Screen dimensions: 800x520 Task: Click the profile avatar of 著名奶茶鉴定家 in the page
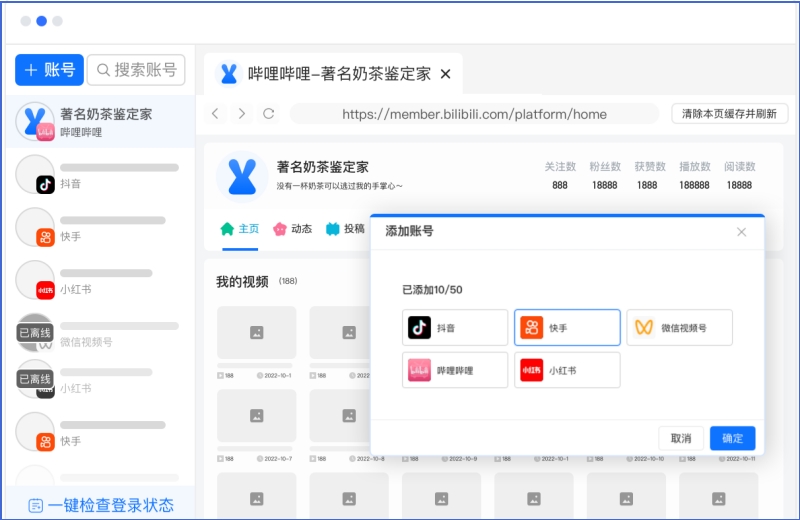point(242,177)
